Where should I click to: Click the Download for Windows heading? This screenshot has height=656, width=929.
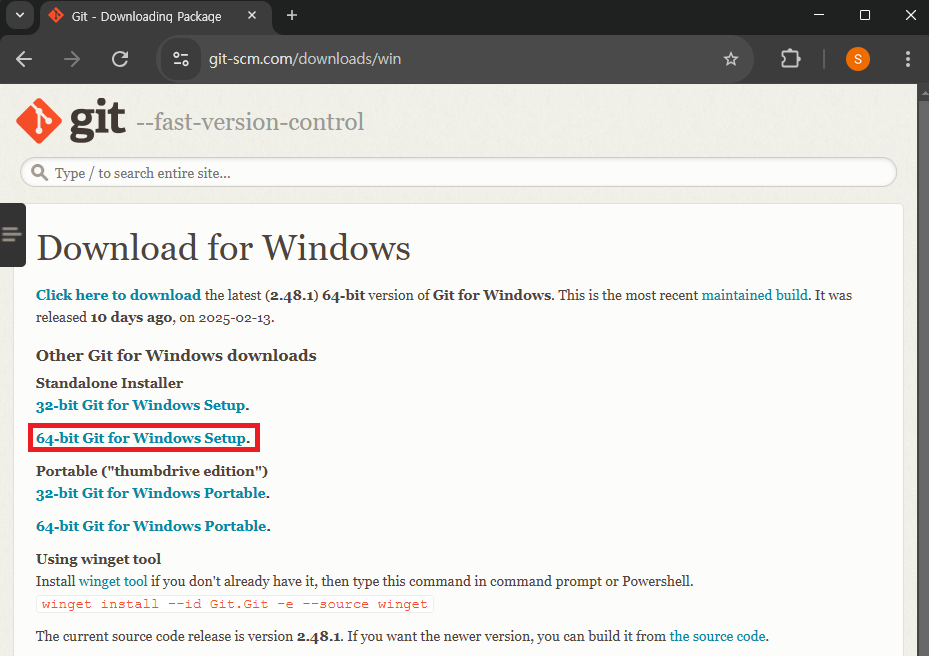[223, 247]
